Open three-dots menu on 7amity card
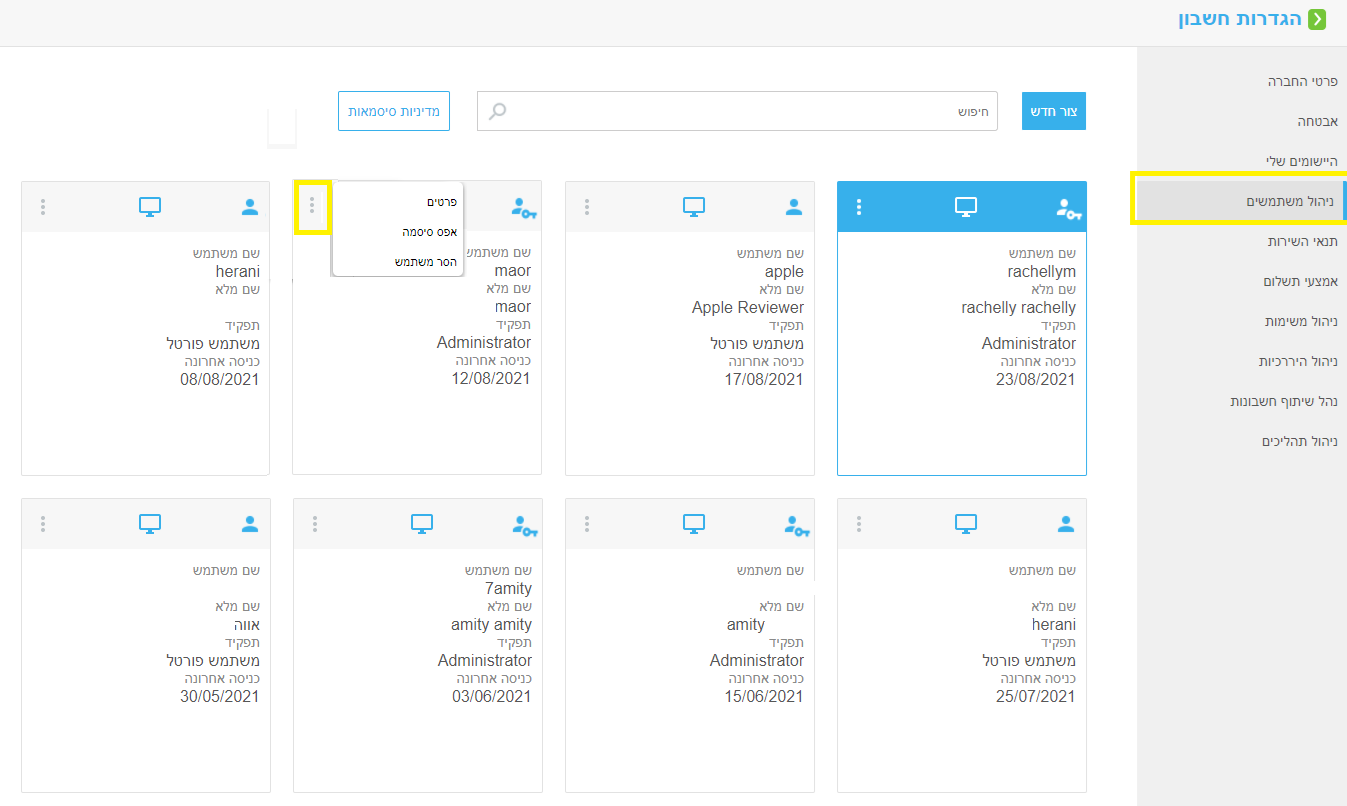 pyautogui.click(x=315, y=523)
